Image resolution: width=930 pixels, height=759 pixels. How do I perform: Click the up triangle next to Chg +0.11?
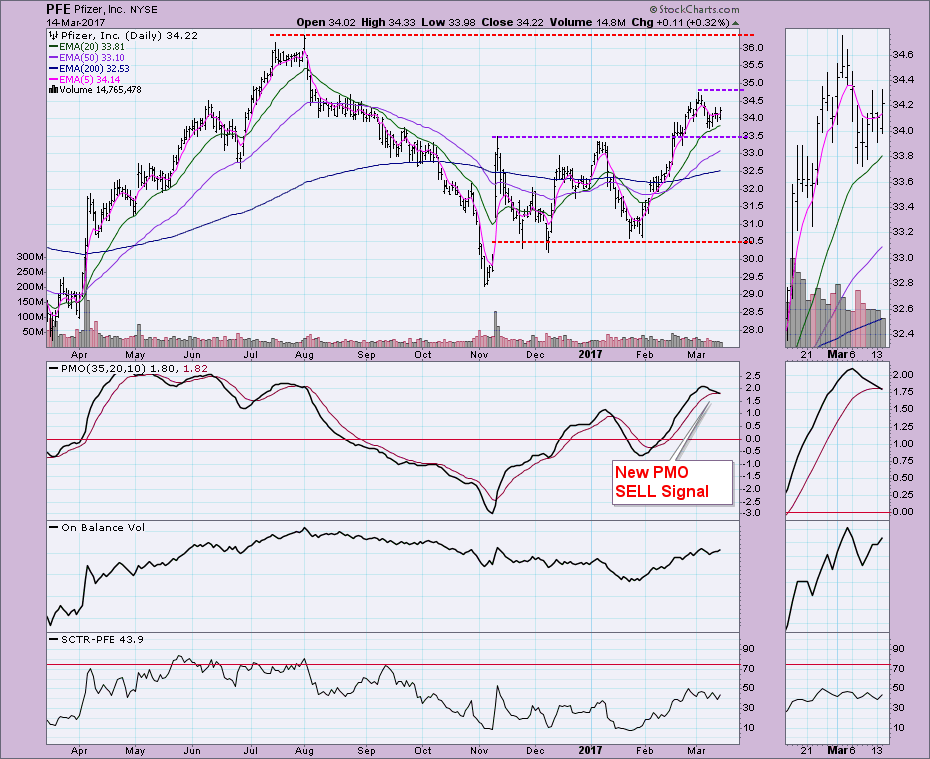735,23
